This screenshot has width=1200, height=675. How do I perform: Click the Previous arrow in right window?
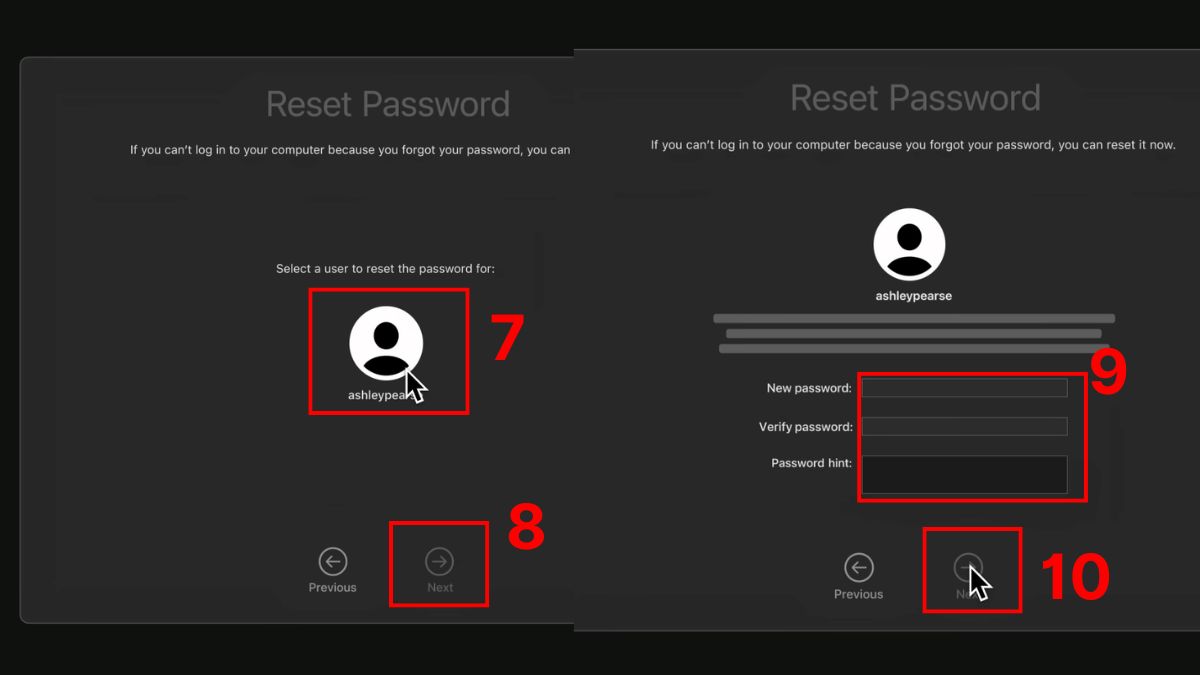858,567
